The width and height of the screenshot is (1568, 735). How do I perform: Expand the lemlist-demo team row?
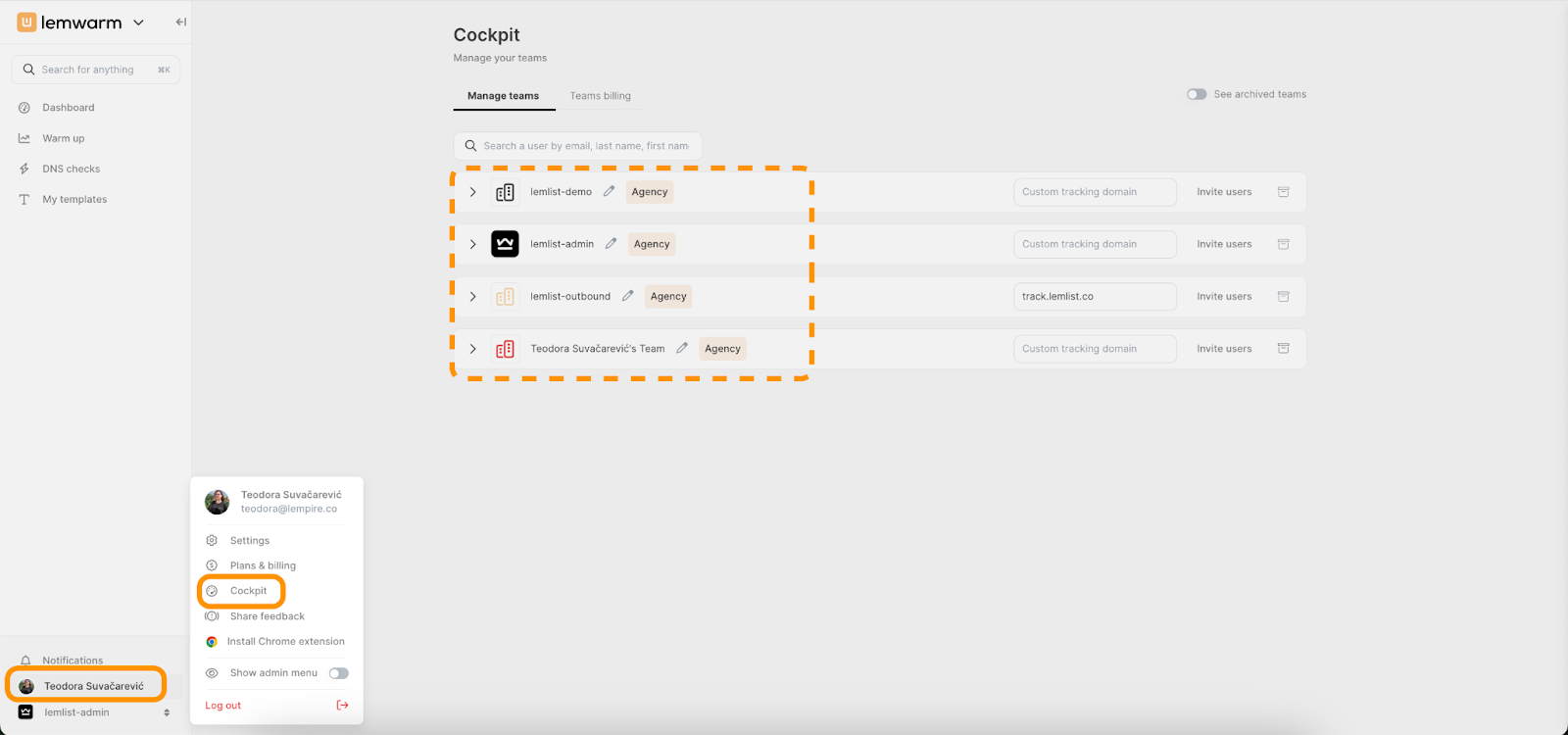click(x=473, y=192)
